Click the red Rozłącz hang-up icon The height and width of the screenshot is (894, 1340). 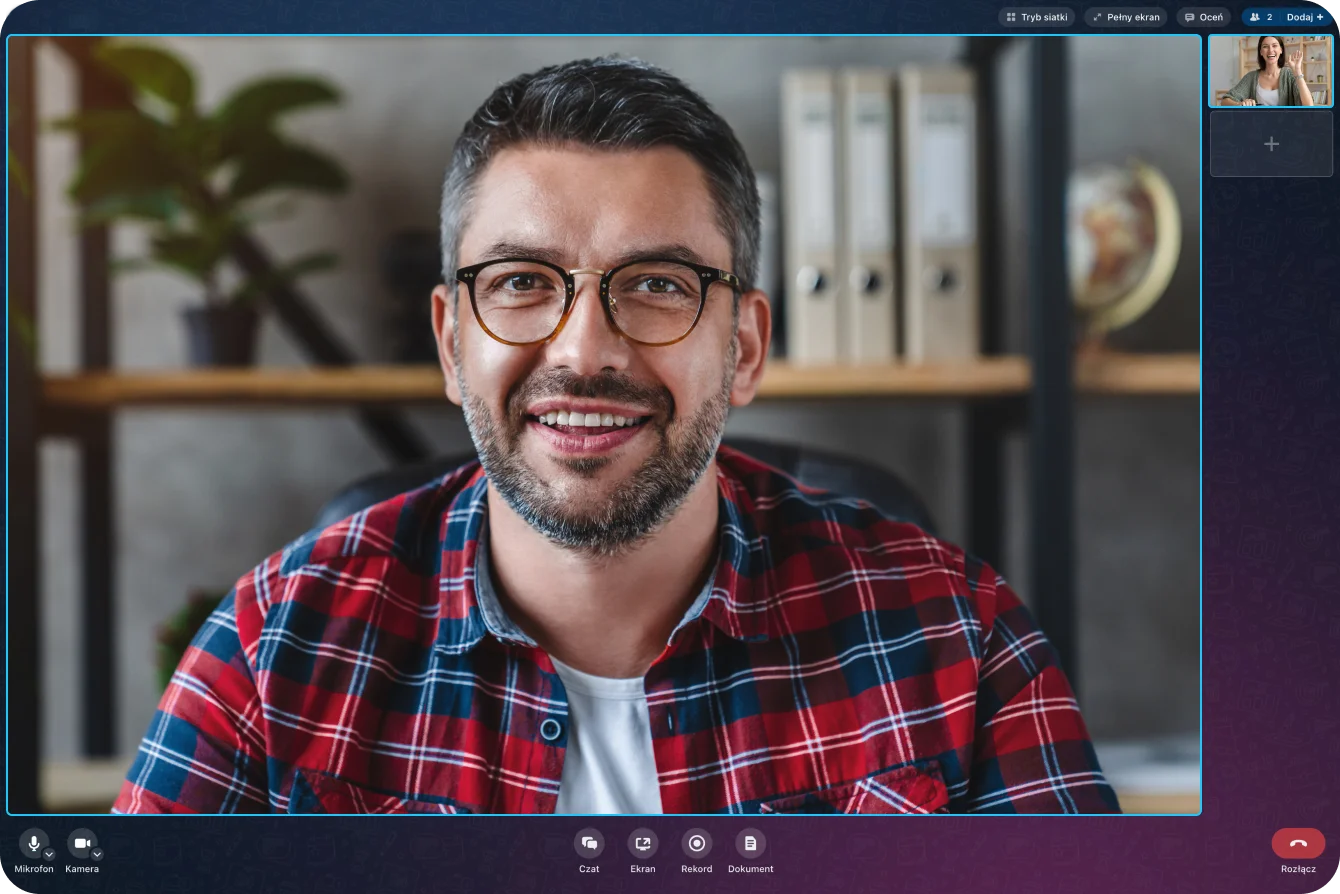click(x=1298, y=843)
